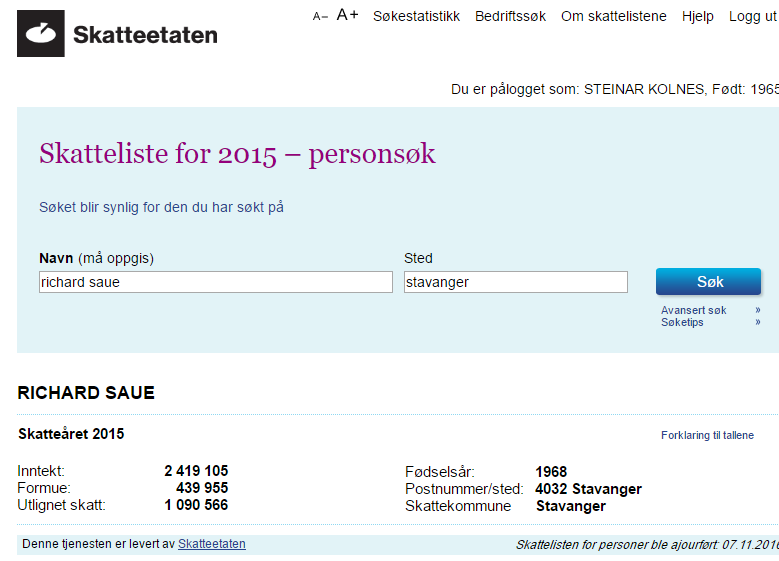779x561 pixels.
Task: Open Forklaring til tallene link
Action: point(707,435)
